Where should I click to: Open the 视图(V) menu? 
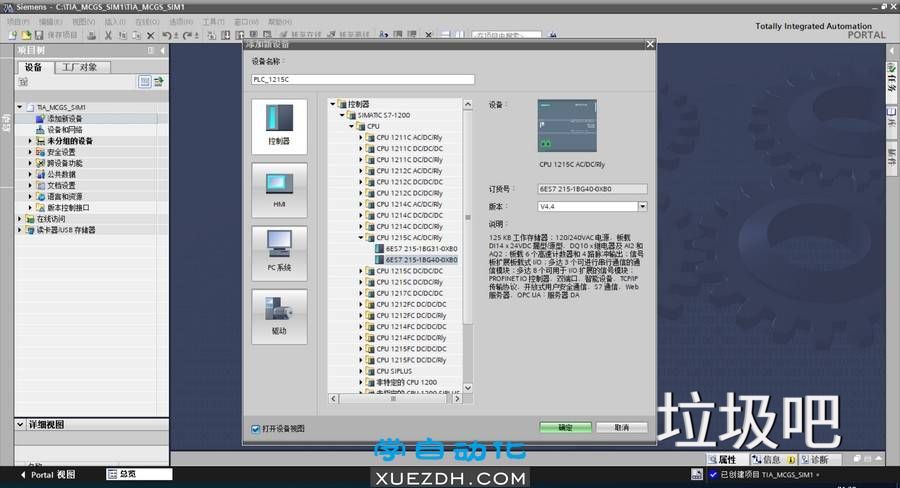(x=83, y=22)
